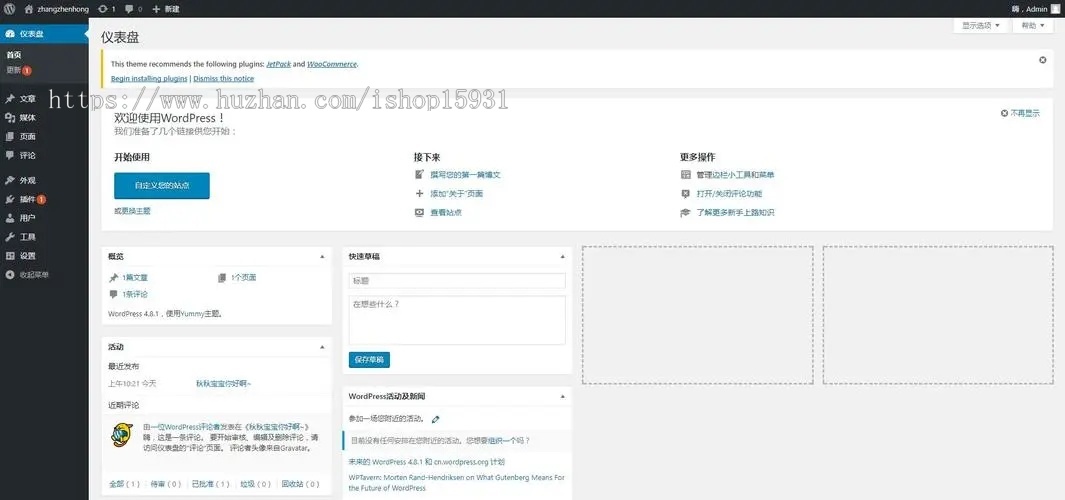Click 查看站点 link
This screenshot has height=500, width=1065.
[x=446, y=213]
